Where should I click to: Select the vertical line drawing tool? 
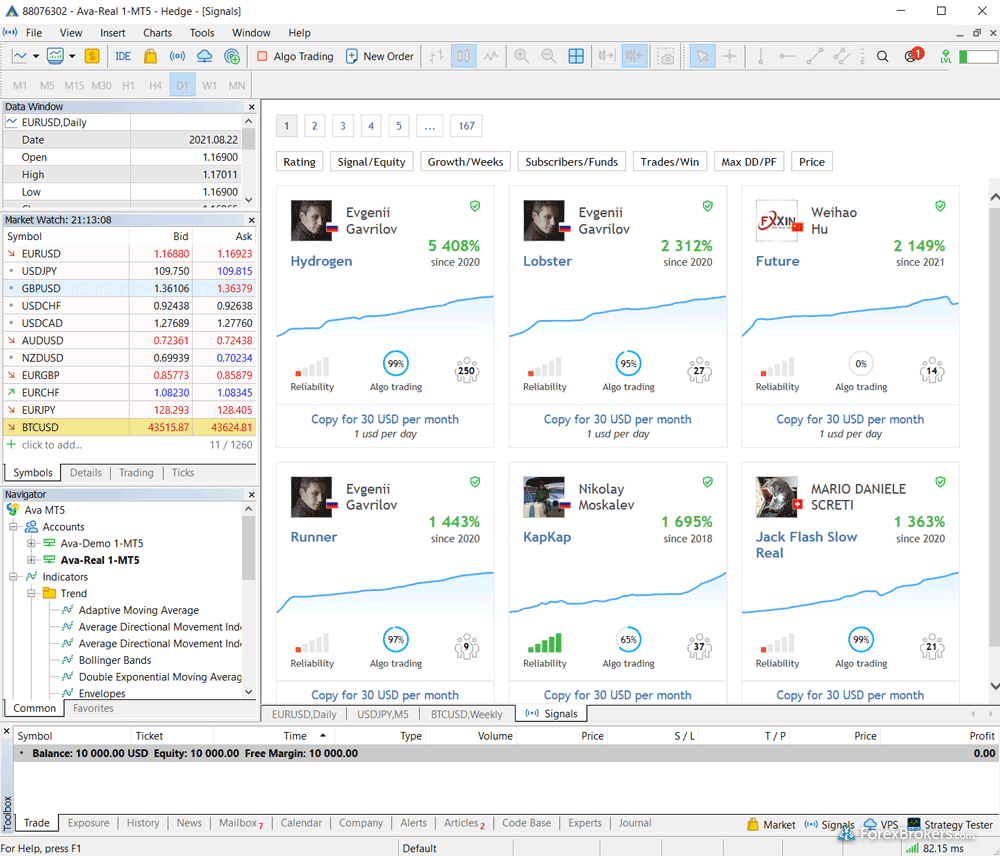[x=760, y=56]
